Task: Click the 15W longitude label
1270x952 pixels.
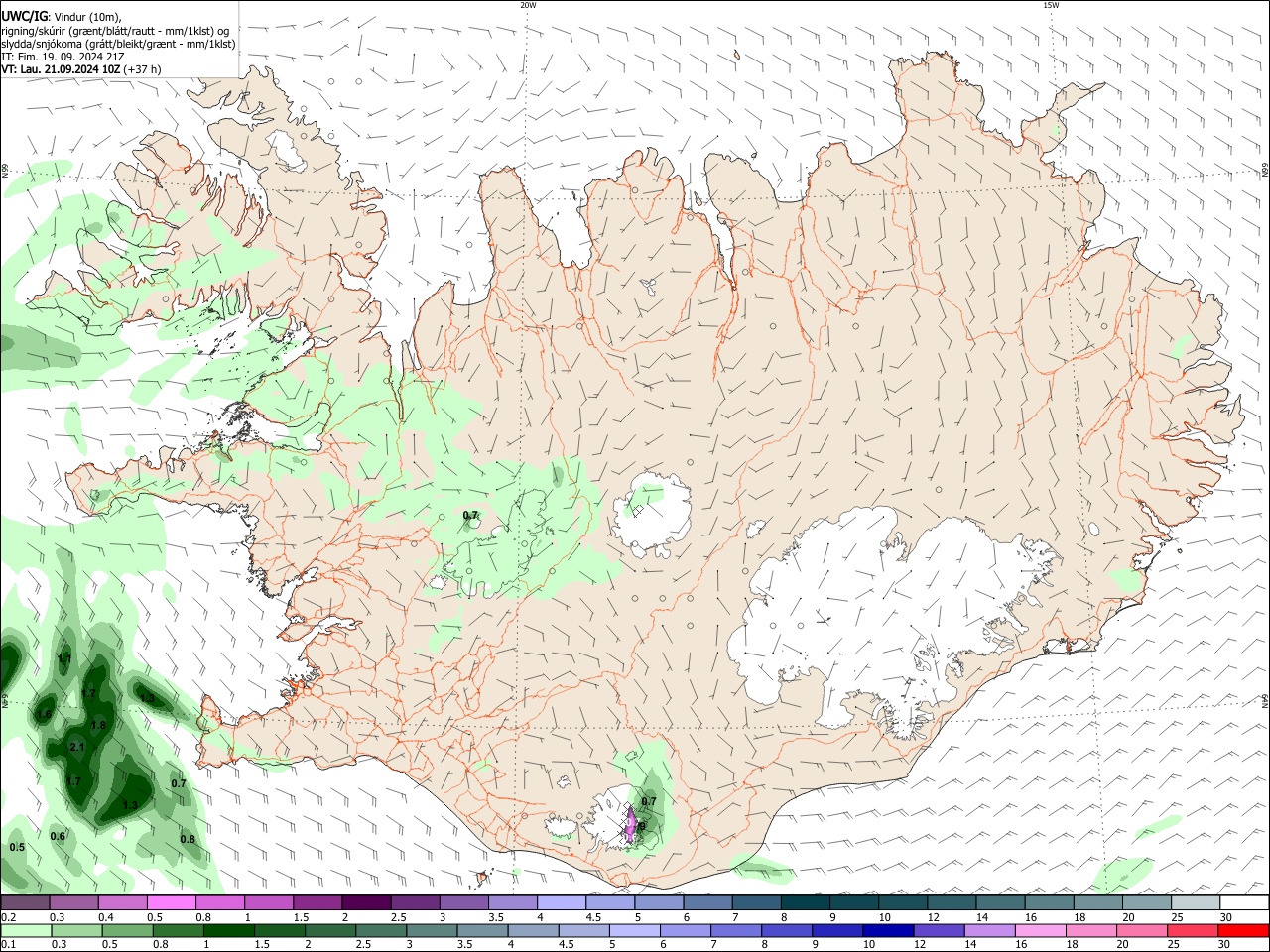Action: tap(1051, 5)
